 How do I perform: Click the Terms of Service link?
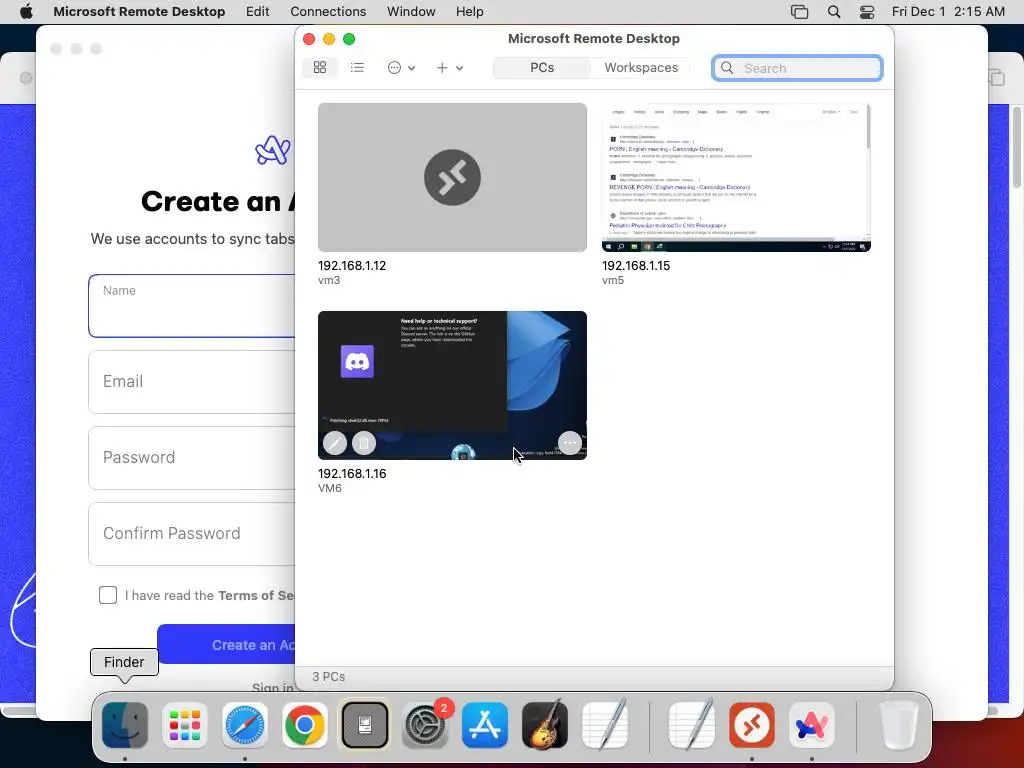(x=256, y=596)
